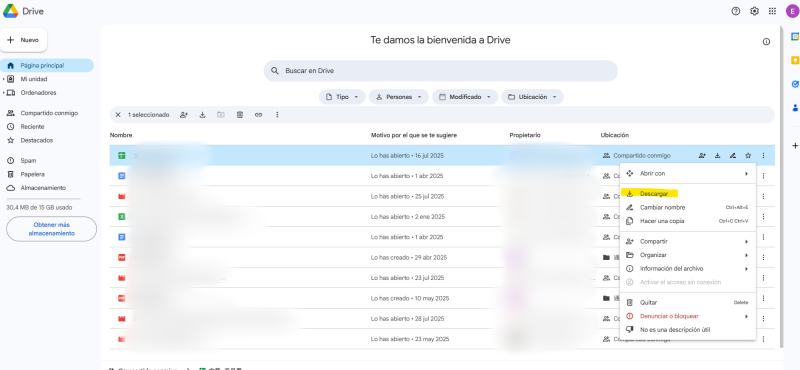The image size is (800, 370).
Task: Open the help question mark icon
Action: click(736, 11)
